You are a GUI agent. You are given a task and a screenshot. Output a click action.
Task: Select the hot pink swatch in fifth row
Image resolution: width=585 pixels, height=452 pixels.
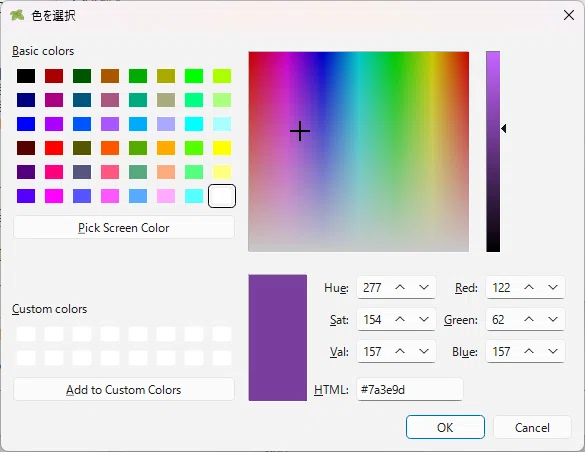pos(54,172)
